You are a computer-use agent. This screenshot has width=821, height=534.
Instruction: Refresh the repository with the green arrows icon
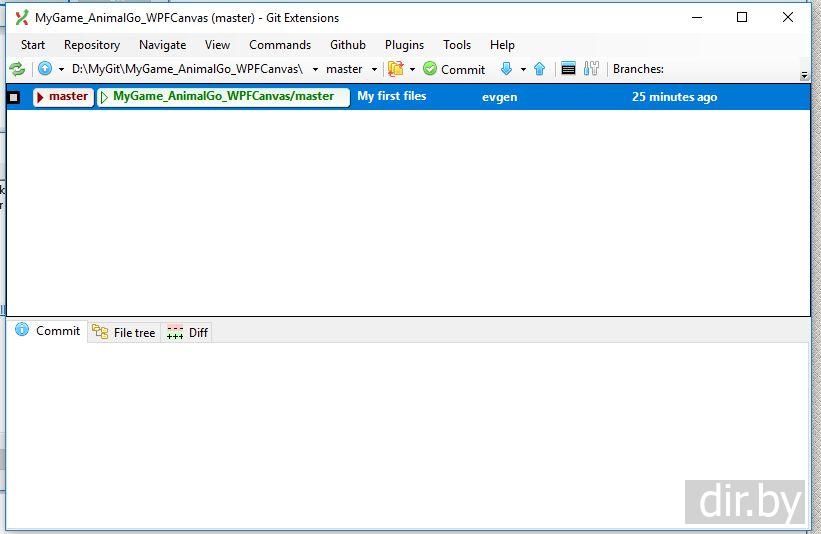17,69
